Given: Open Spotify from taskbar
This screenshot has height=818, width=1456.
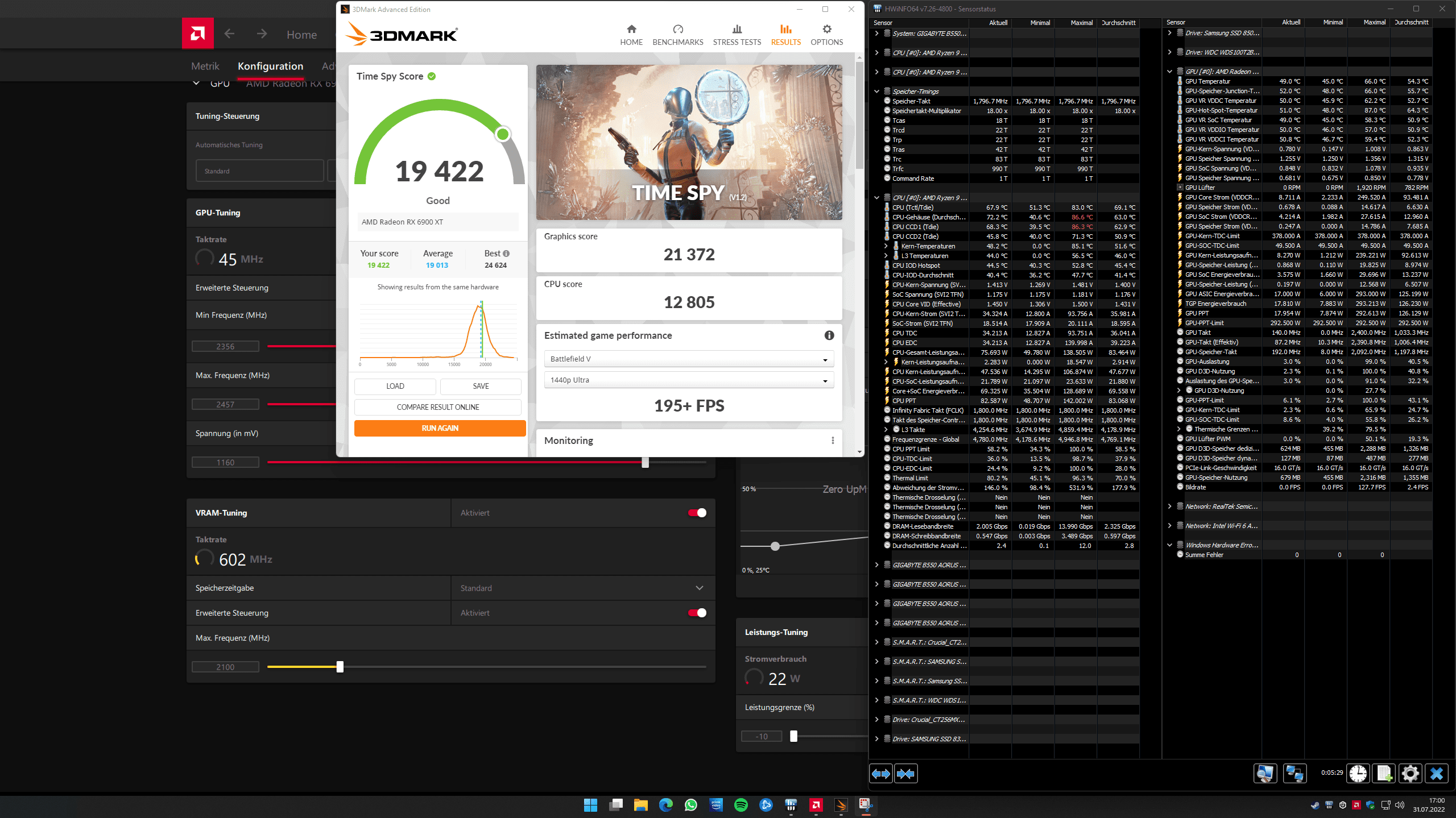Looking at the screenshot, I should tap(741, 805).
